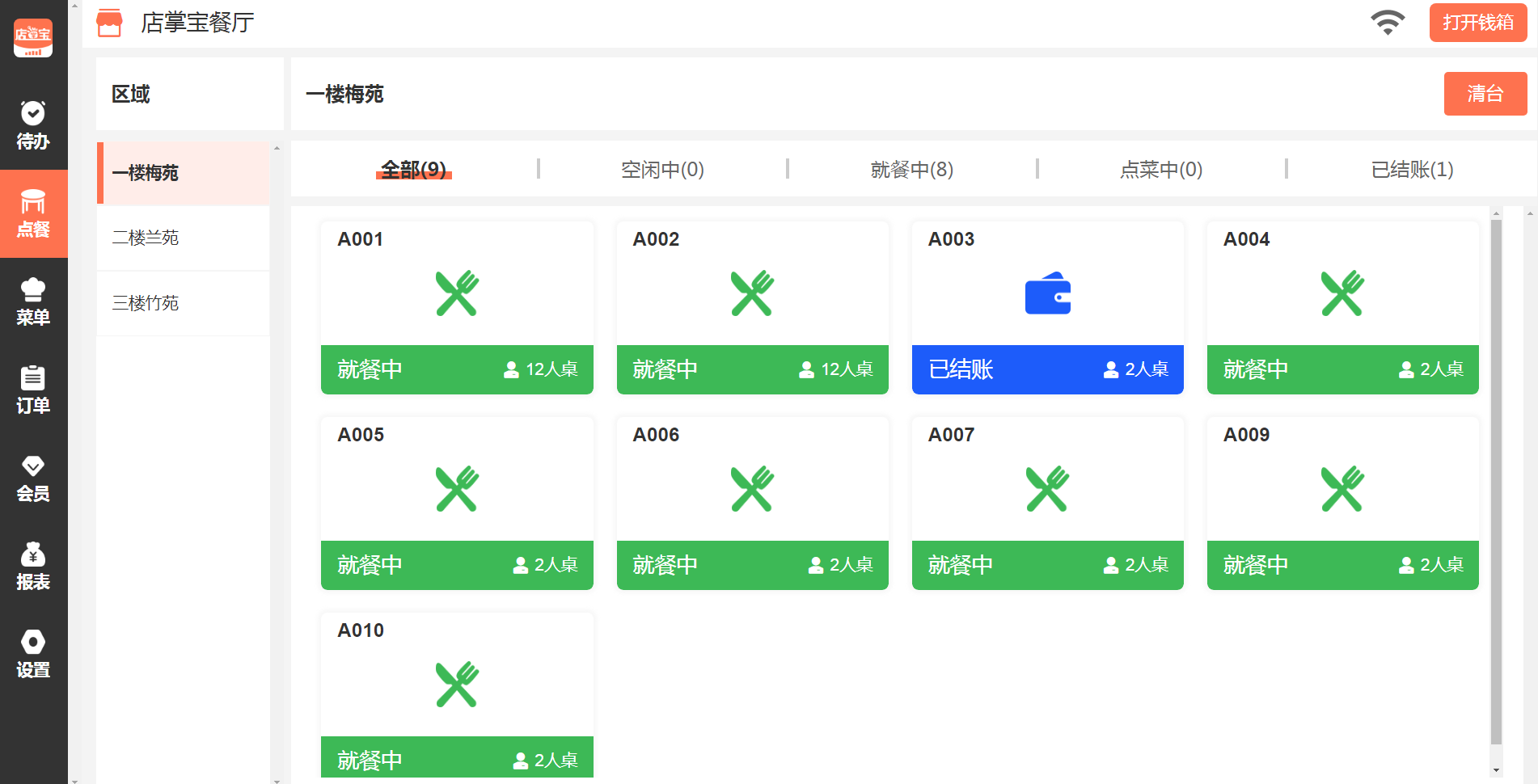Image resolution: width=1538 pixels, height=784 pixels.
Task: Show the 已结账(1) tables tab
Action: [1412, 170]
